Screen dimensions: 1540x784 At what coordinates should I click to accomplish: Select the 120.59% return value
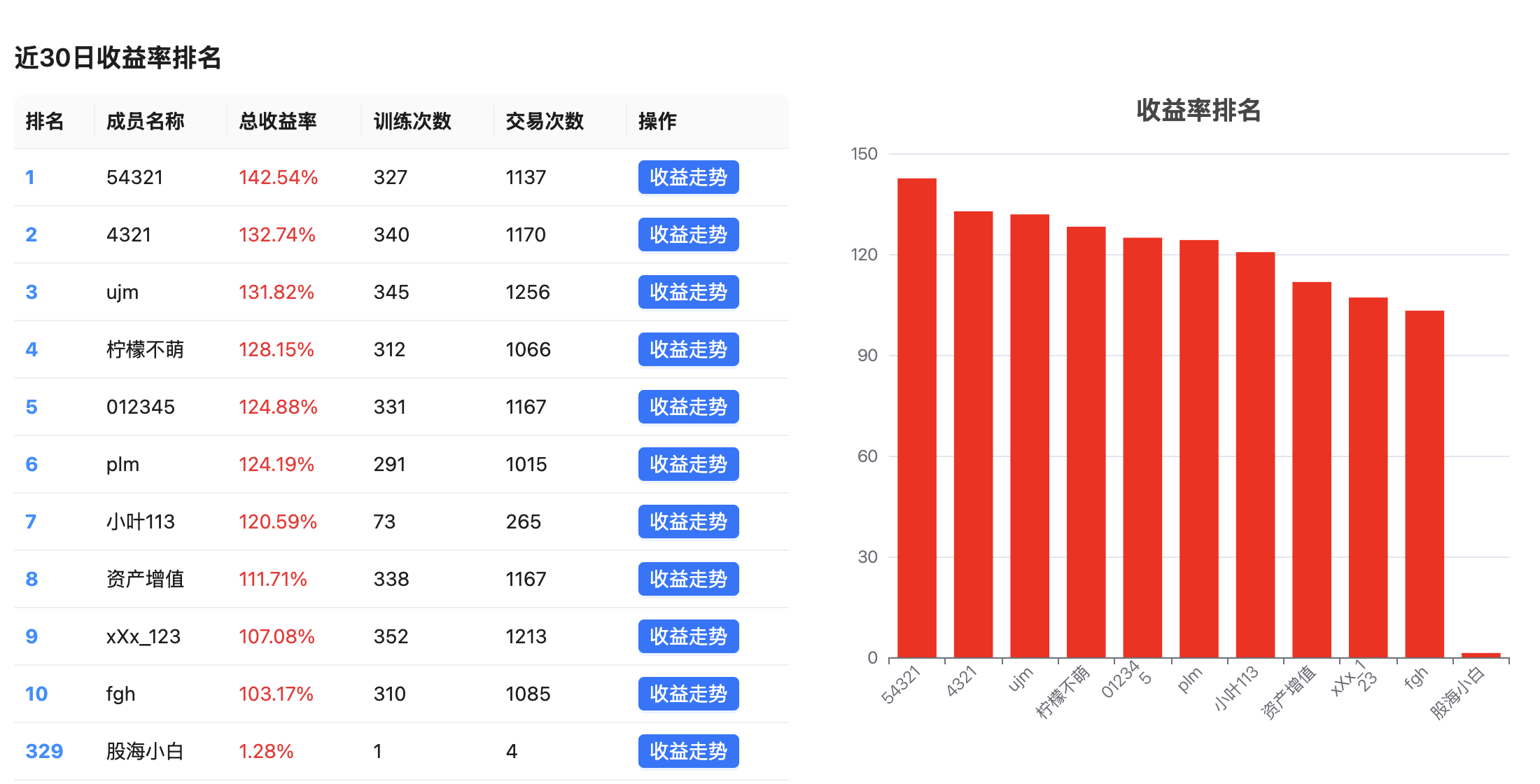278,521
